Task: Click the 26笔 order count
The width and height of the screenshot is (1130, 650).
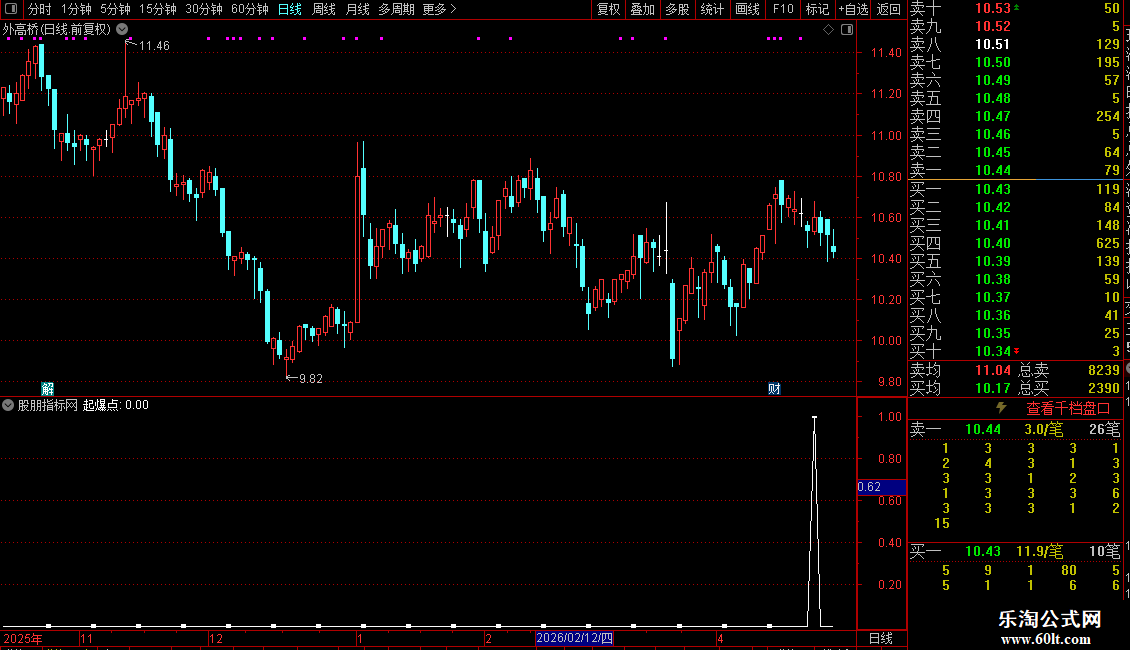Action: tap(1104, 429)
